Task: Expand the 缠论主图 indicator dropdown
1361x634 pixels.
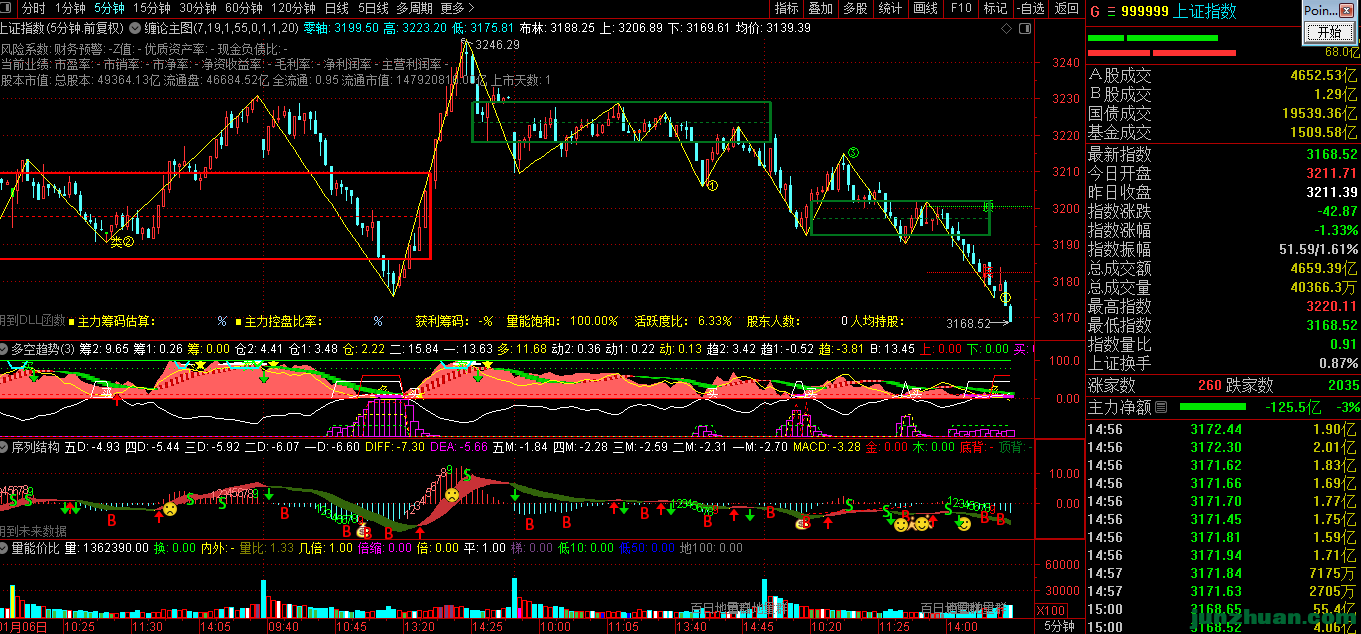Action: pyautogui.click(x=137, y=27)
